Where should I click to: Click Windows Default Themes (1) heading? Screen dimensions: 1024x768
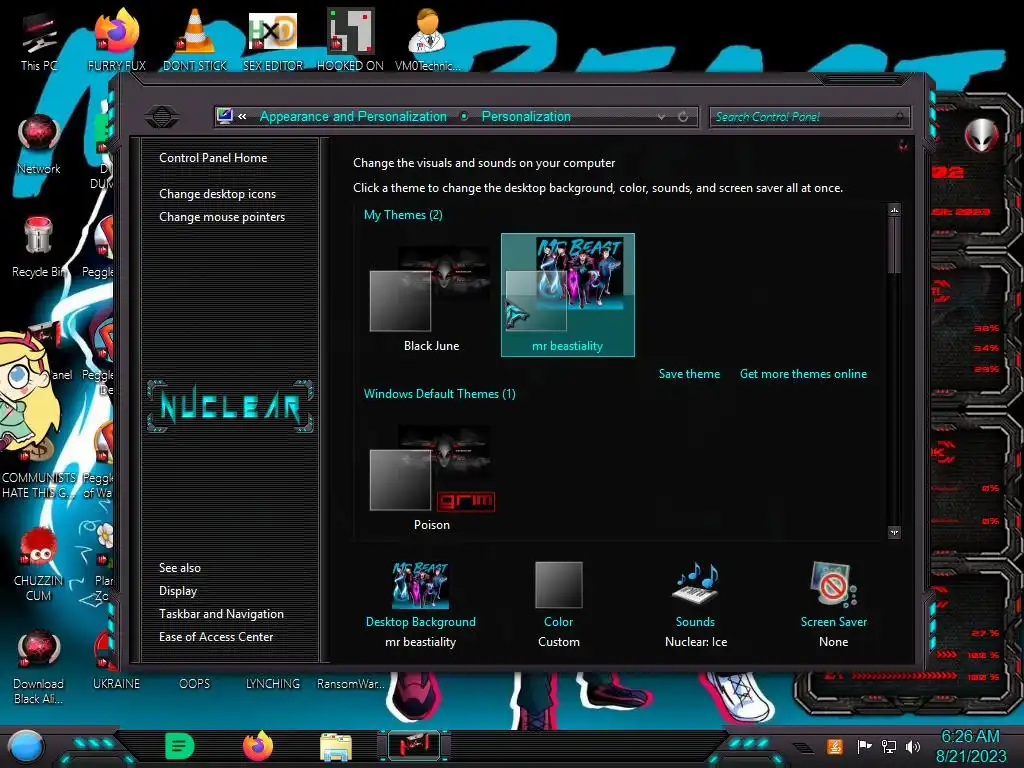pos(440,394)
